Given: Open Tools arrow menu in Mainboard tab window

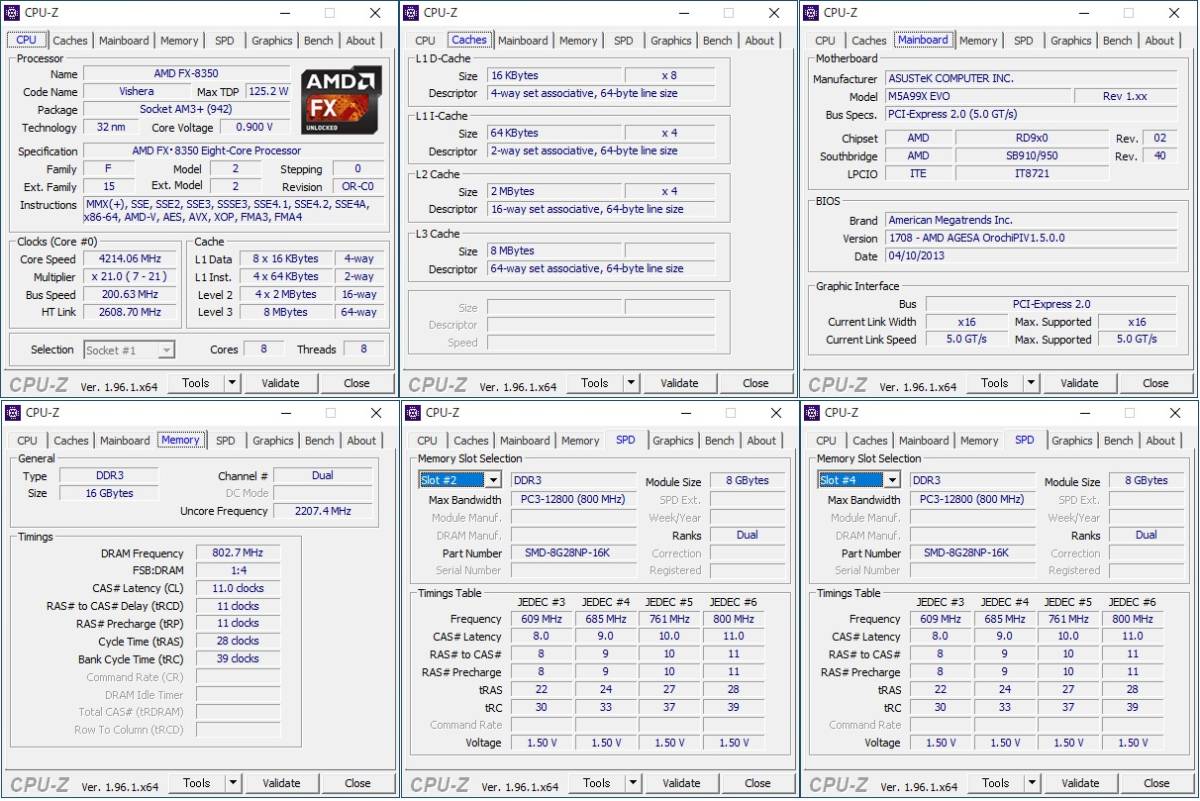Looking at the screenshot, I should [1031, 383].
